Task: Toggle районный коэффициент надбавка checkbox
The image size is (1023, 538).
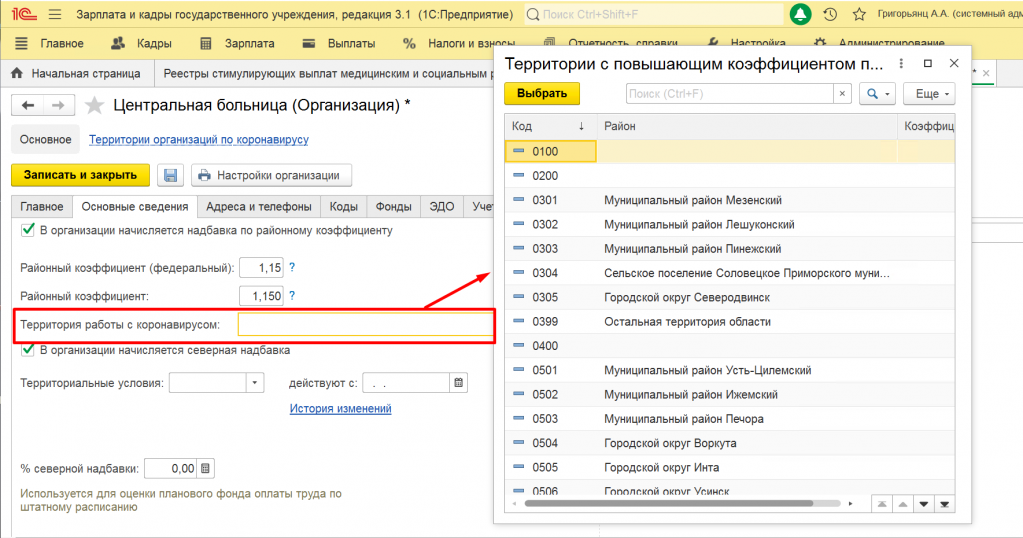Action: click(x=28, y=230)
